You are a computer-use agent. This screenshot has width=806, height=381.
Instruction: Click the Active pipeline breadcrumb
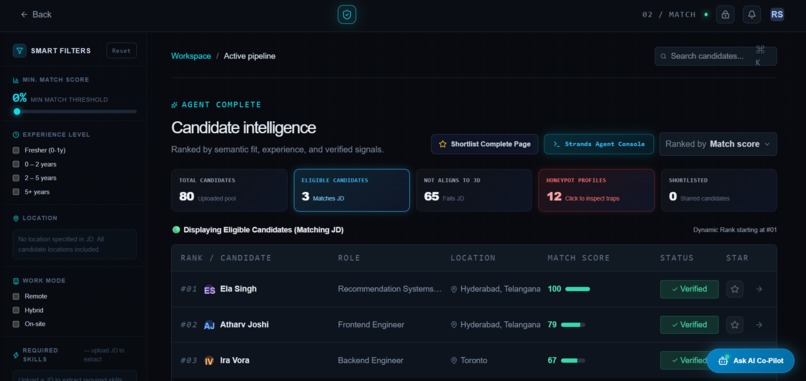click(249, 56)
